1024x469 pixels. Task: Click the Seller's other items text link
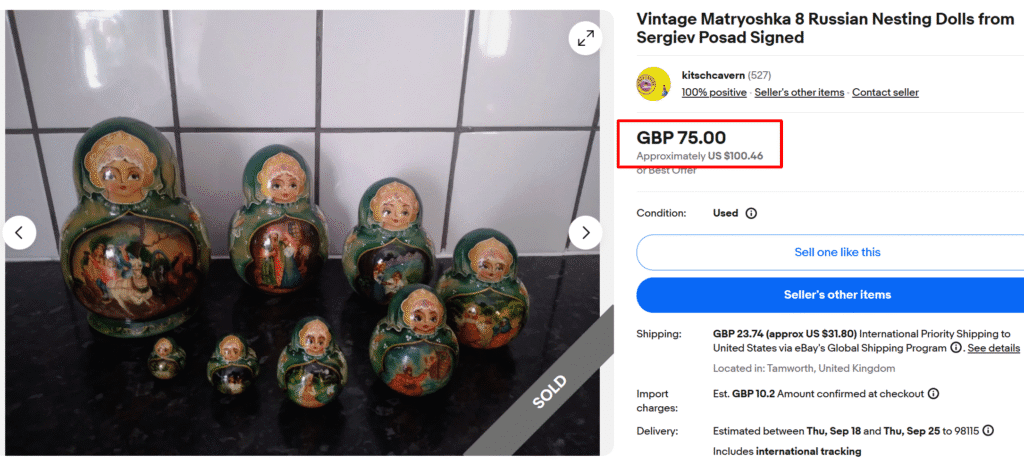coord(799,93)
